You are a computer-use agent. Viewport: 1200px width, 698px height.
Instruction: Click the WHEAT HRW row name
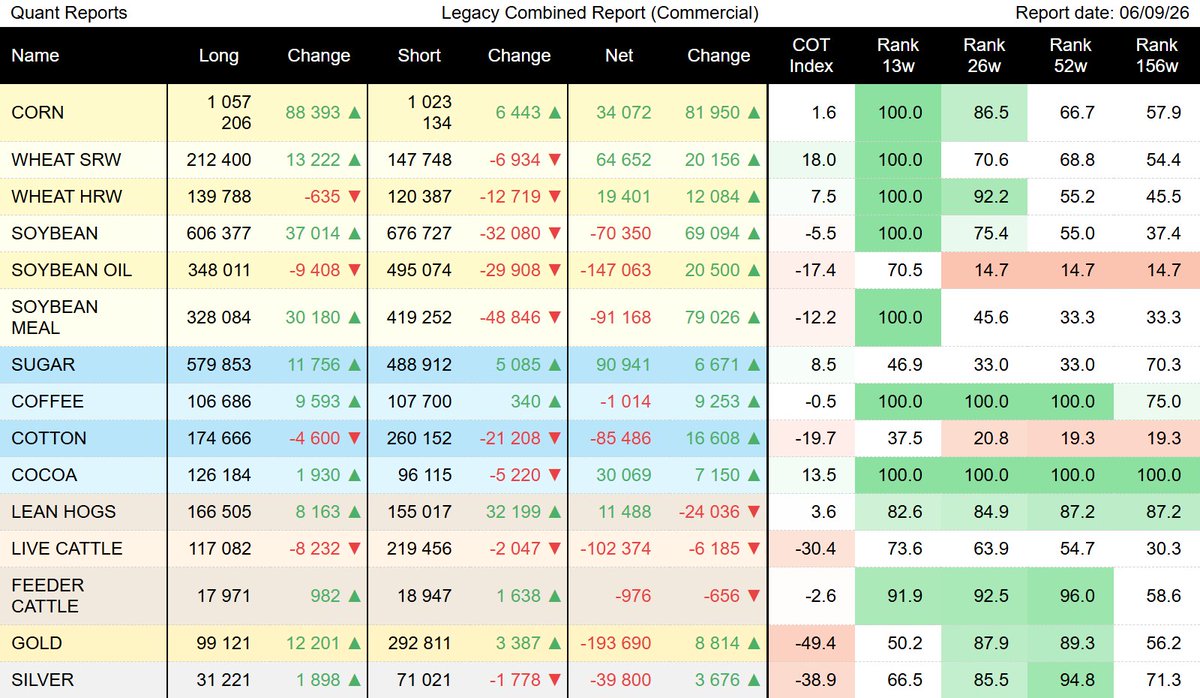66,196
